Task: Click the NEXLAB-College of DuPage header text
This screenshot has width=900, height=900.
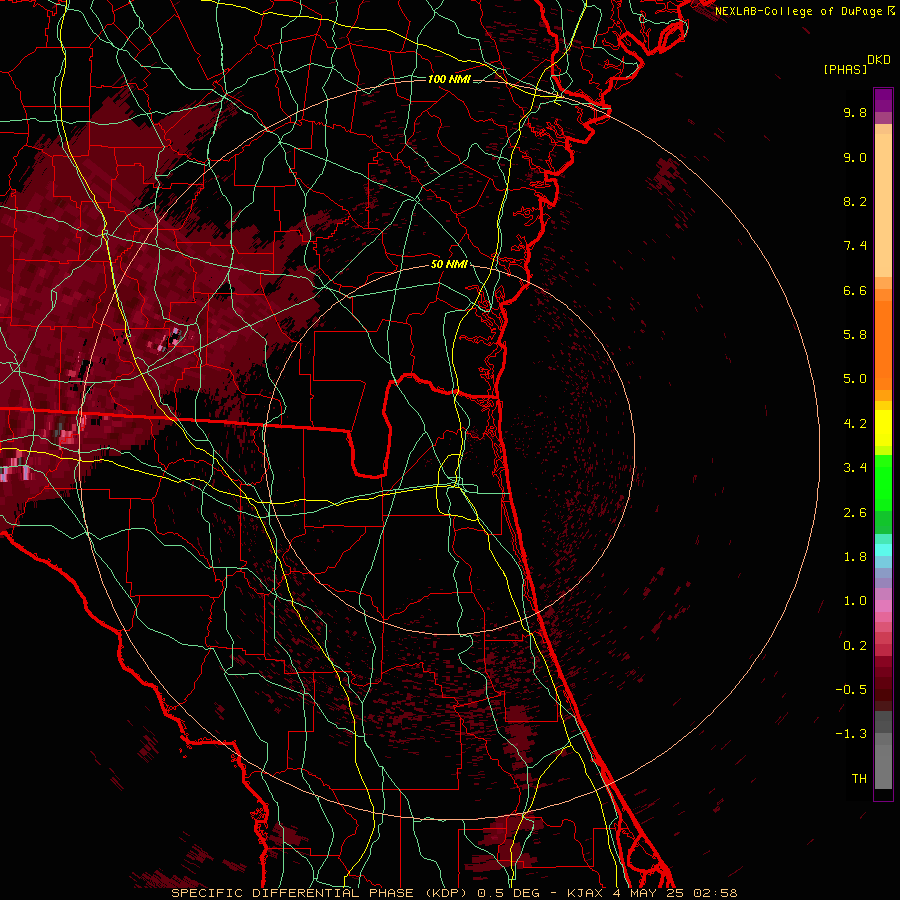Action: (801, 11)
